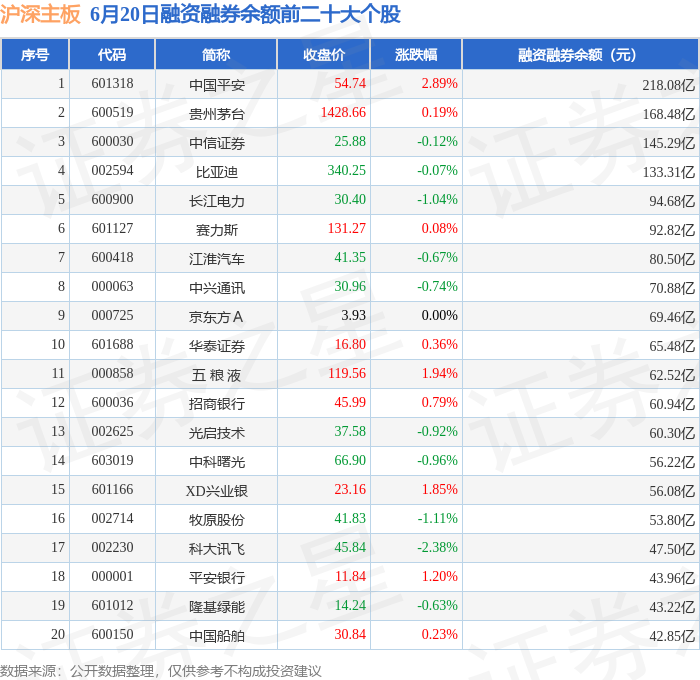
Task: Click change value 2.89%
Action: click(440, 83)
